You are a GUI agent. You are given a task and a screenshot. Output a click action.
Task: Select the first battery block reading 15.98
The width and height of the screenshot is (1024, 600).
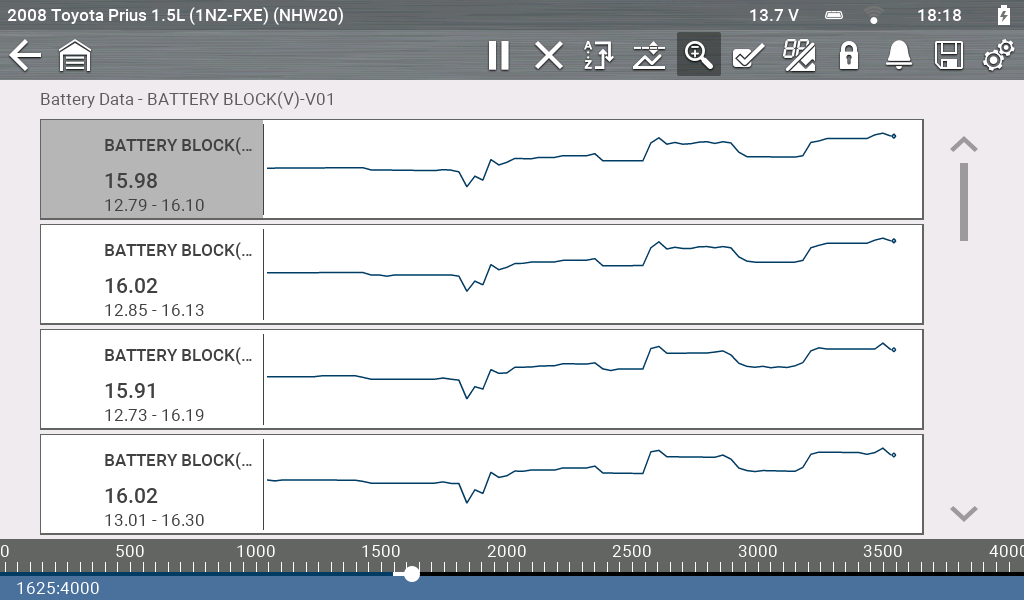(x=152, y=169)
